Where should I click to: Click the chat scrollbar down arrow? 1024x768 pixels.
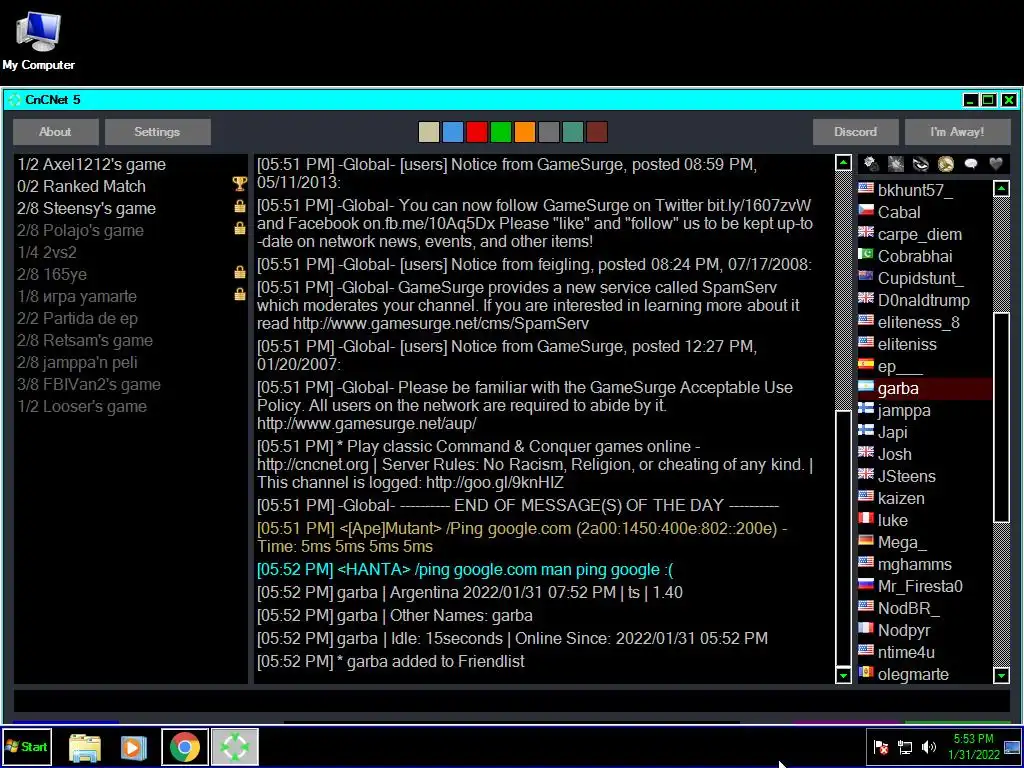pyautogui.click(x=843, y=675)
